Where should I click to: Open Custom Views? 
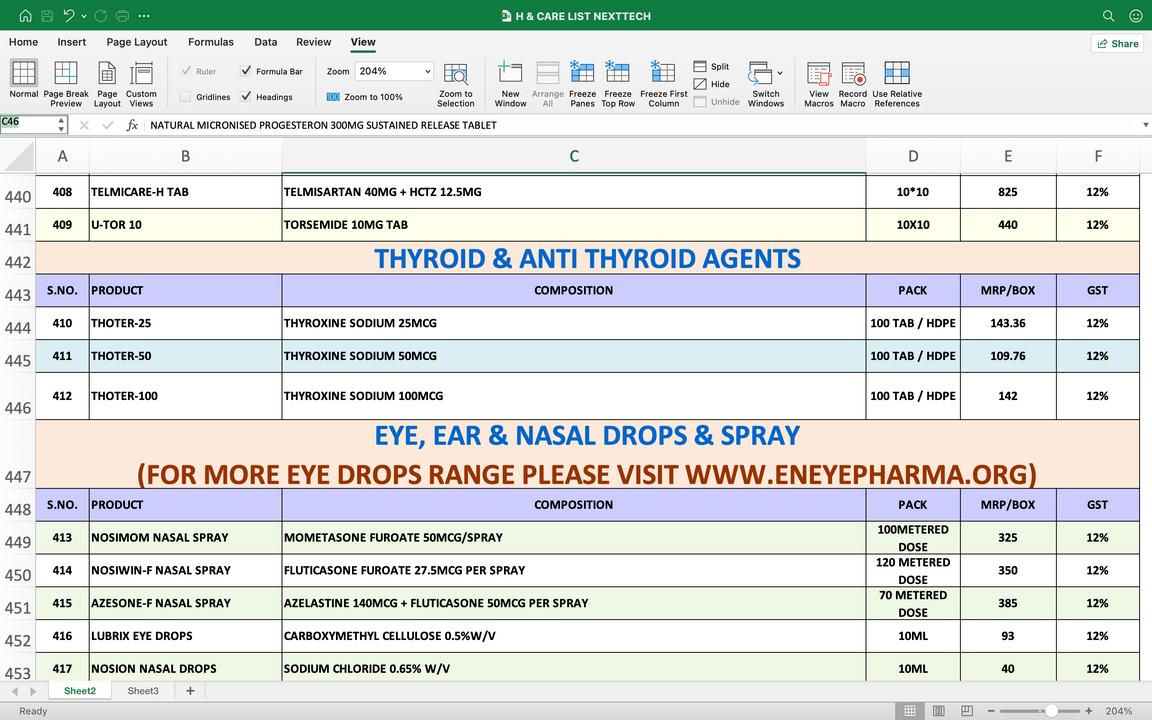[x=141, y=84]
